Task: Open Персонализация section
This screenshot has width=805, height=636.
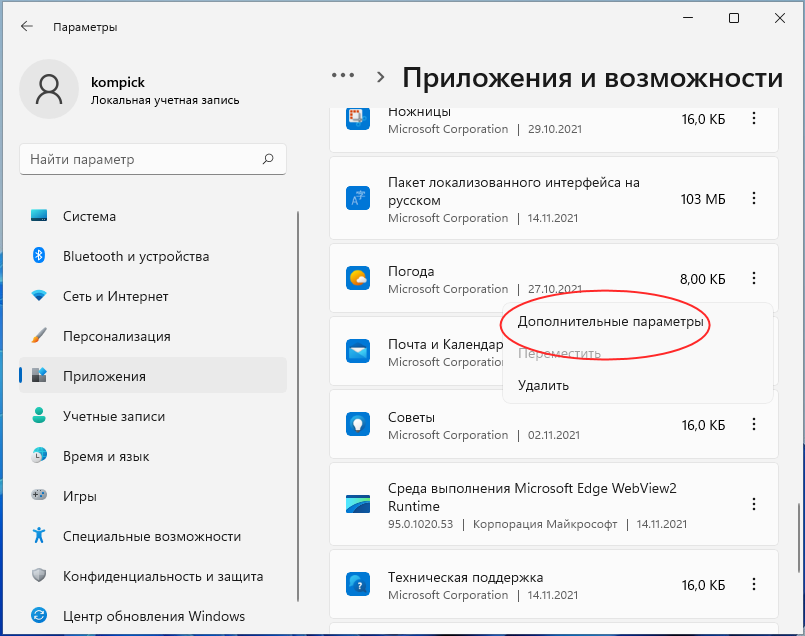Action: click(x=152, y=336)
